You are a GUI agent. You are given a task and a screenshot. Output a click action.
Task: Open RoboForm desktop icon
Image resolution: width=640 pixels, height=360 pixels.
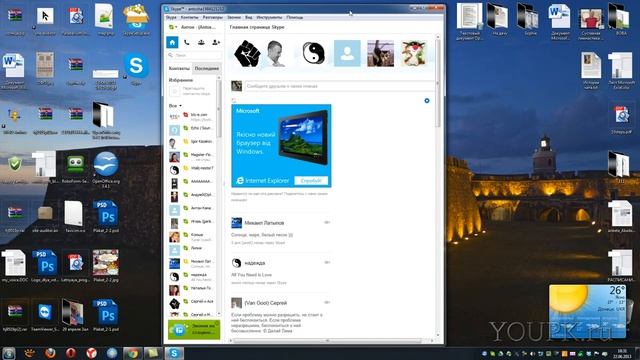coord(76,169)
